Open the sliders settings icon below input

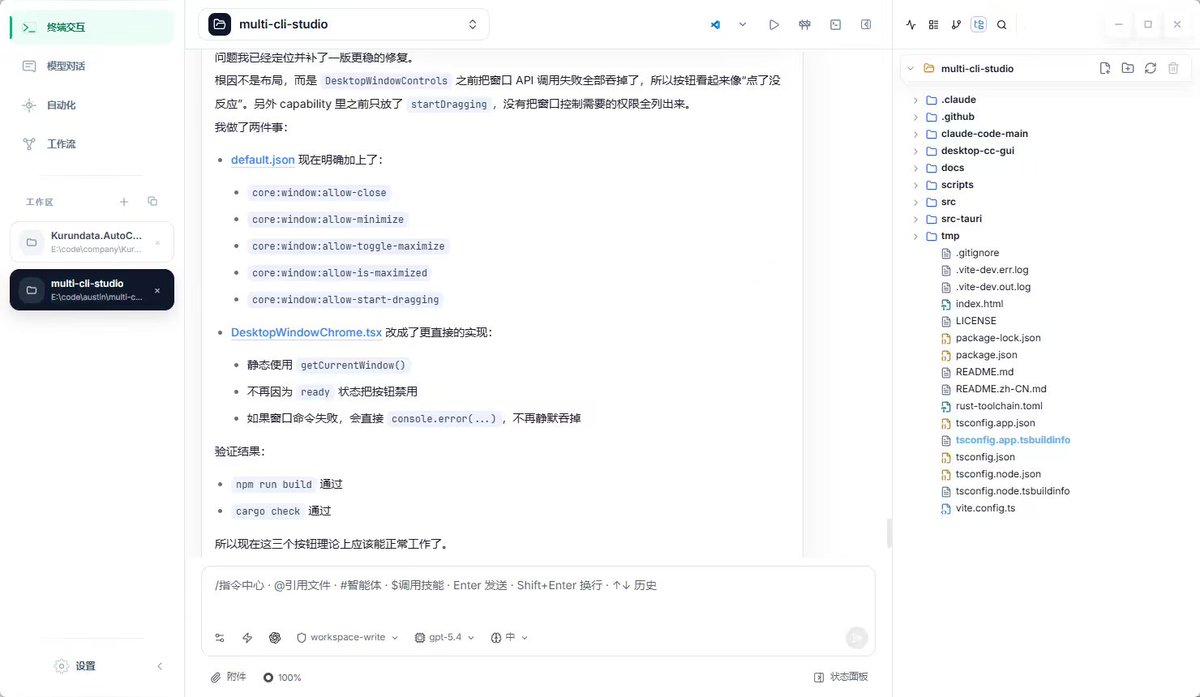220,637
